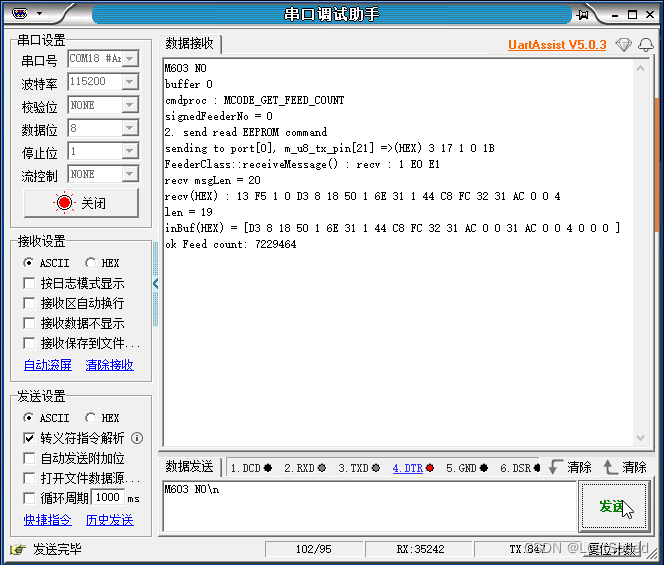Enable 接收数据不显示 checkbox
The width and height of the screenshot is (664, 565).
[29, 323]
